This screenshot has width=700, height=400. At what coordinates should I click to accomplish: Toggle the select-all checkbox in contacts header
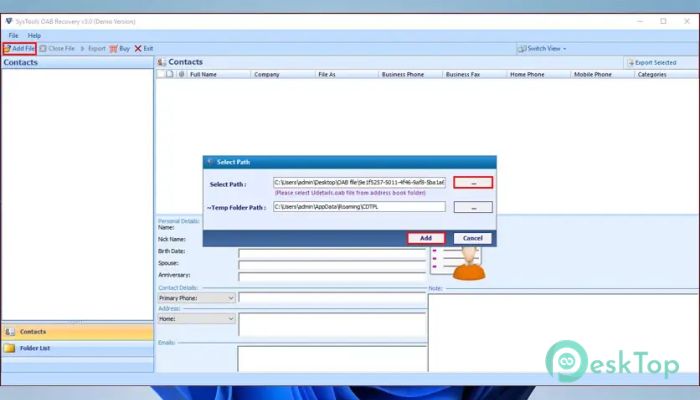[x=160, y=74]
